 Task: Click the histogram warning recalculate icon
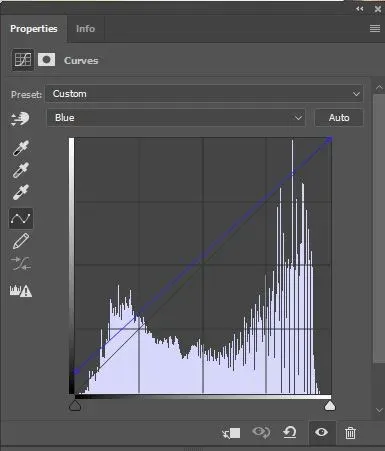pos(21,291)
